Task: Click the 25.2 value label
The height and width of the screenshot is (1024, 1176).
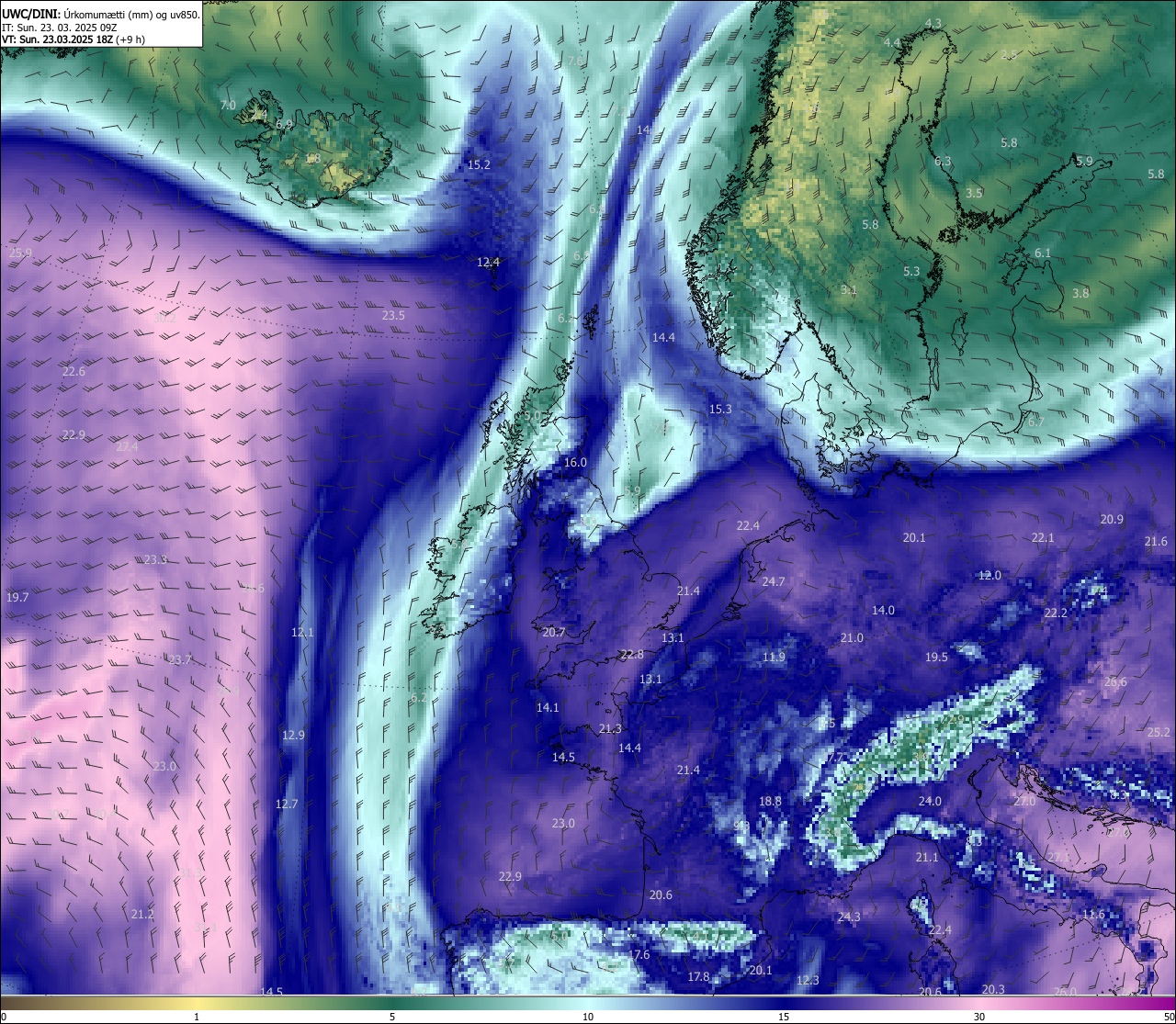Action: pos(1159,732)
